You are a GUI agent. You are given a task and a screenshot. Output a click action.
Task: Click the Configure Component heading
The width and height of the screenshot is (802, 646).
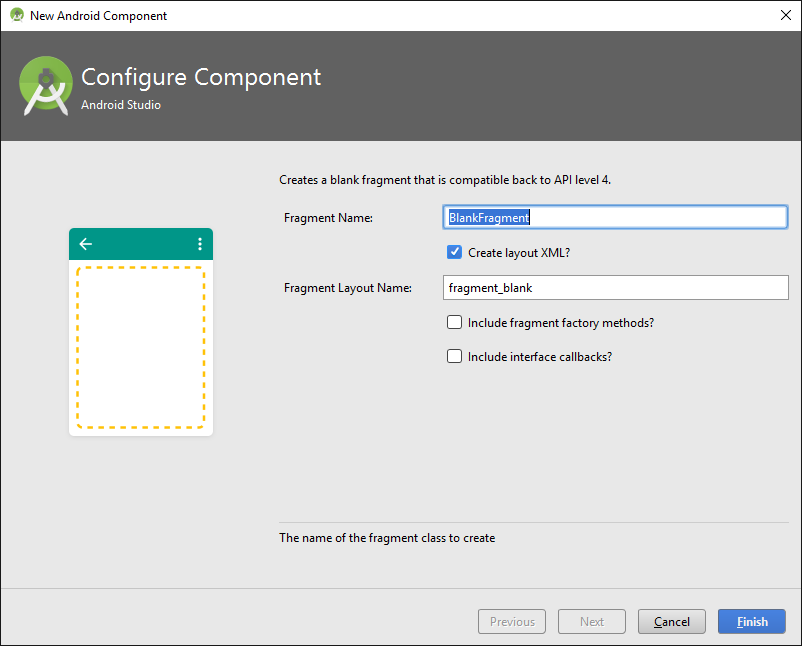(201, 77)
